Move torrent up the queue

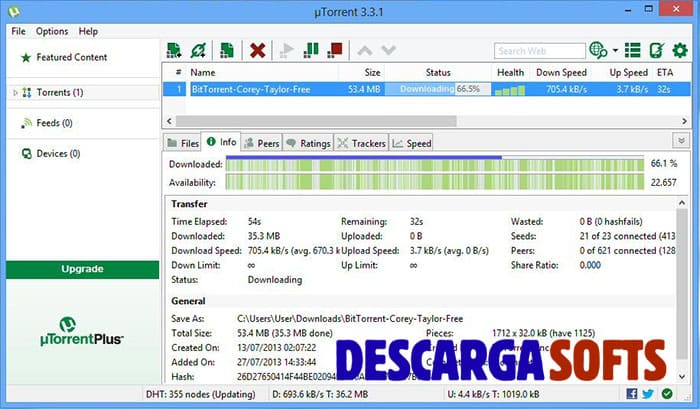[x=365, y=50]
